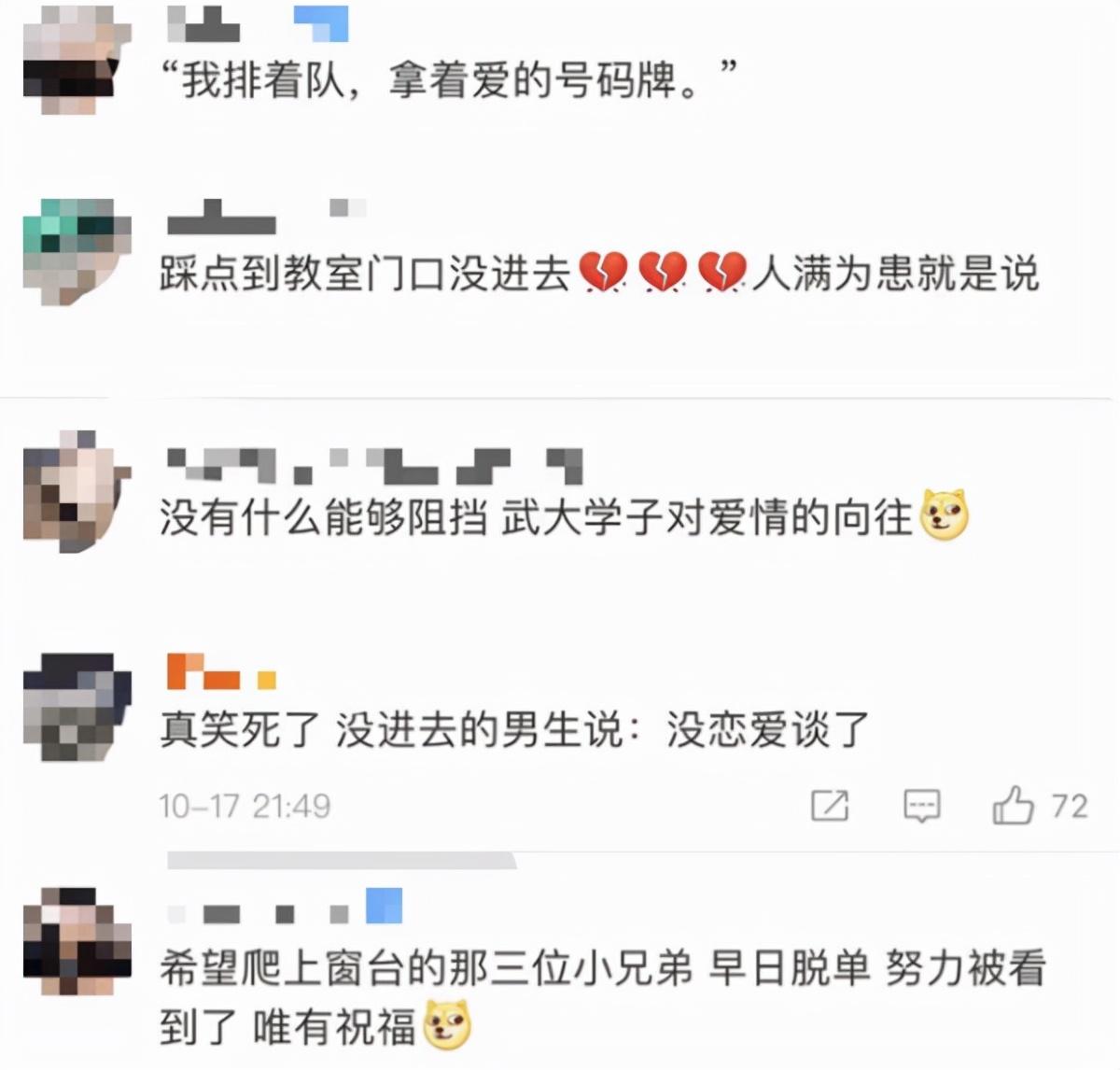The image size is (1120, 1070).
Task: Click the third broken heart emoji
Action: coord(722,273)
